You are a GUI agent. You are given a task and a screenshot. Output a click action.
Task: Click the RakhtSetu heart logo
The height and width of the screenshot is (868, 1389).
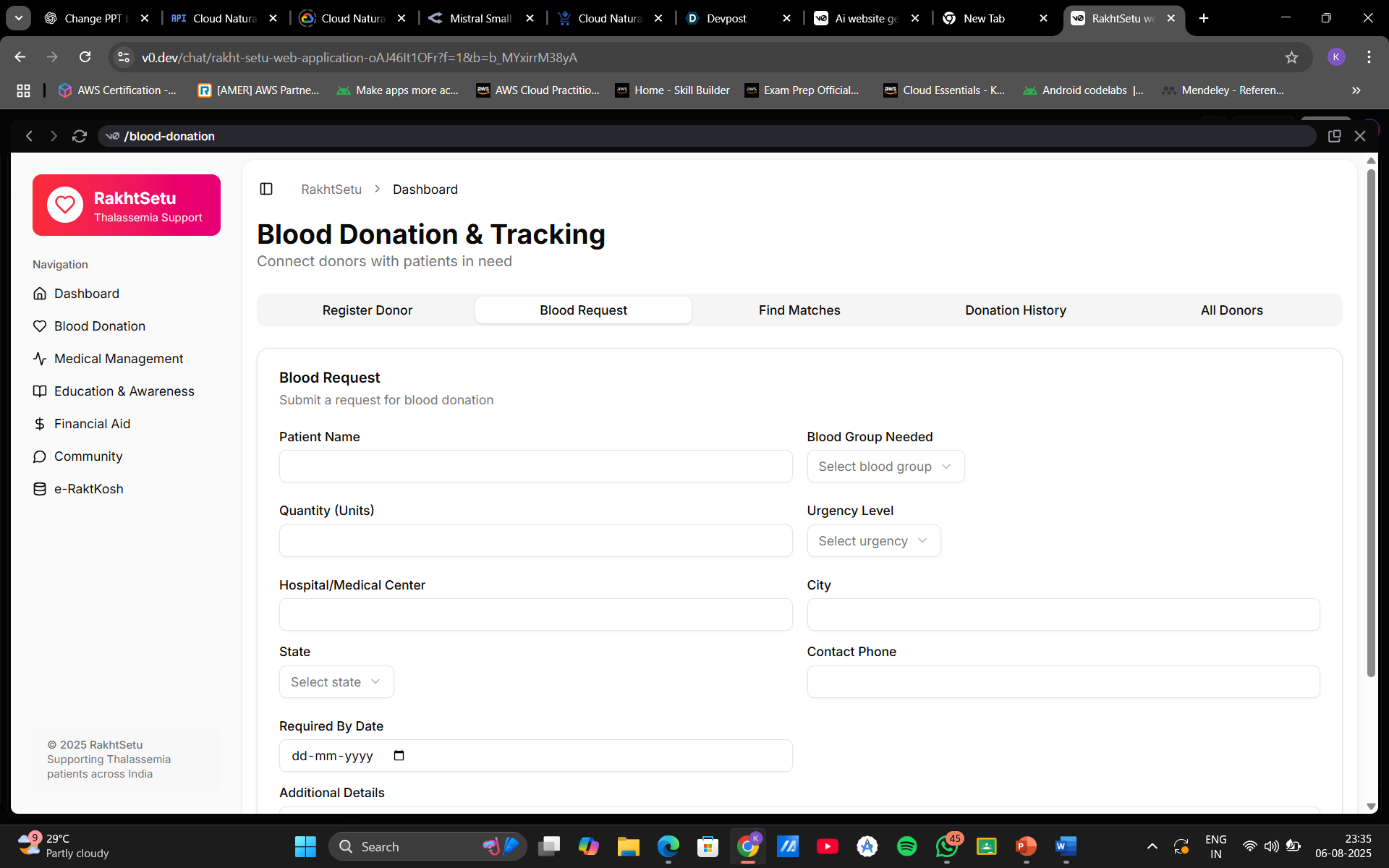point(65,205)
